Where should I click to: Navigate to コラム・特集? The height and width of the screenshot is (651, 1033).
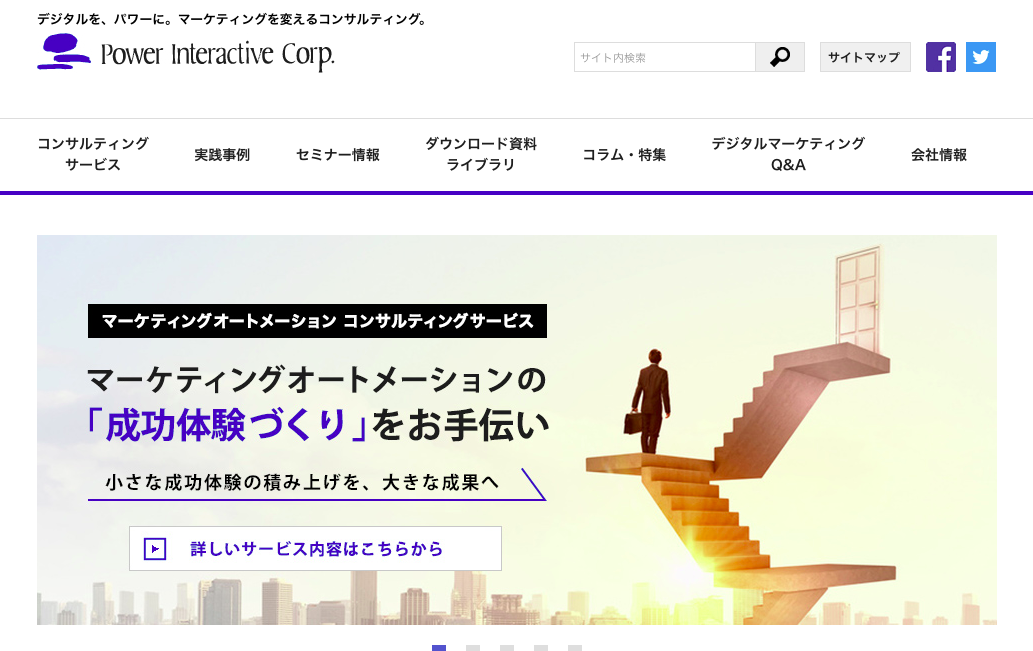(x=624, y=155)
